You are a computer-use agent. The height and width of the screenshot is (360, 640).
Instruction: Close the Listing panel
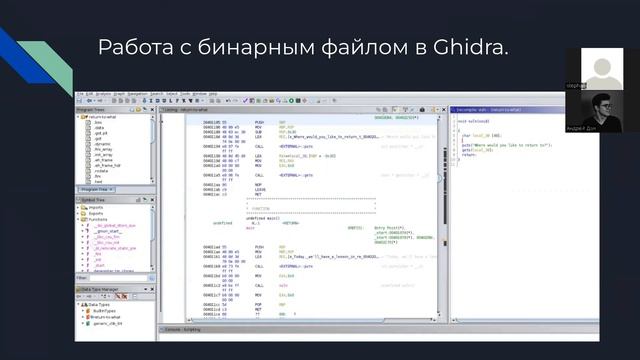pos(444,109)
